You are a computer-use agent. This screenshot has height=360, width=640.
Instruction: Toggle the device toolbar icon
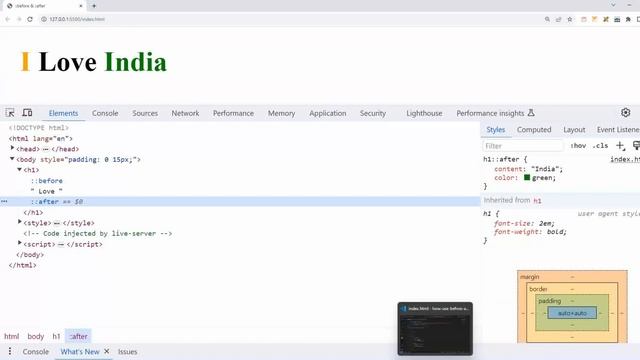(27, 113)
